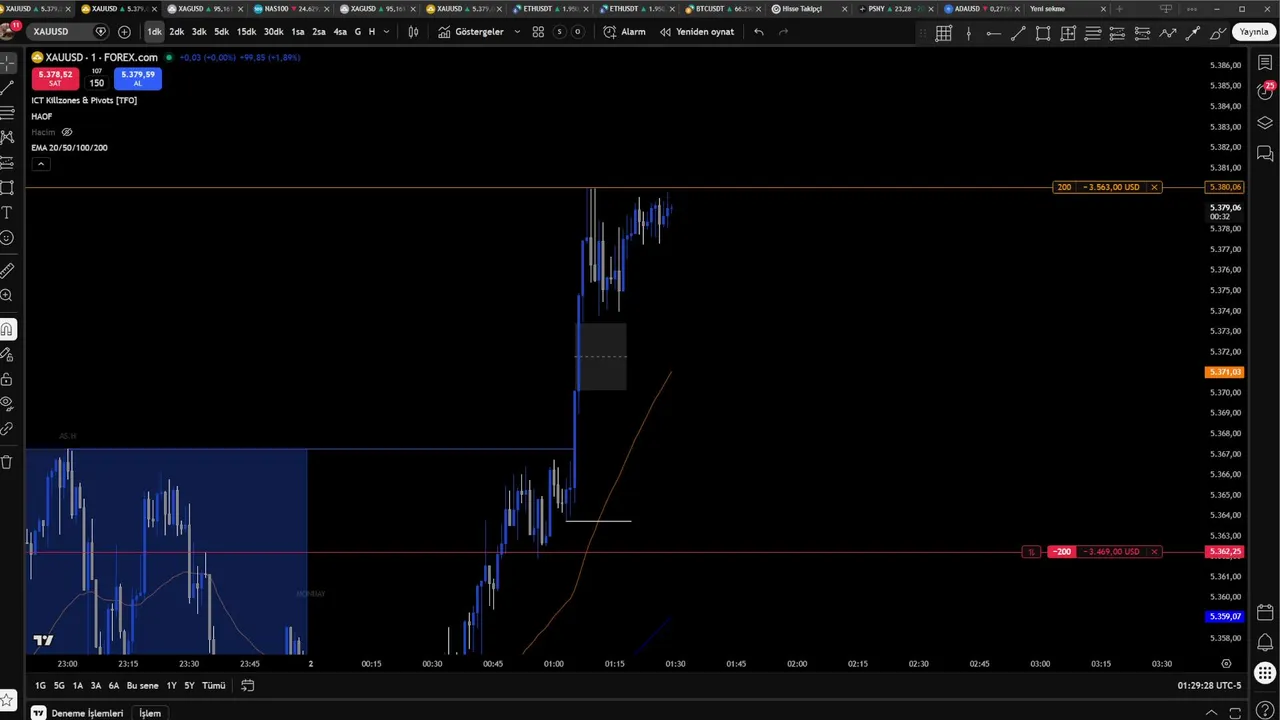Open the chart type candles icon

tap(413, 32)
